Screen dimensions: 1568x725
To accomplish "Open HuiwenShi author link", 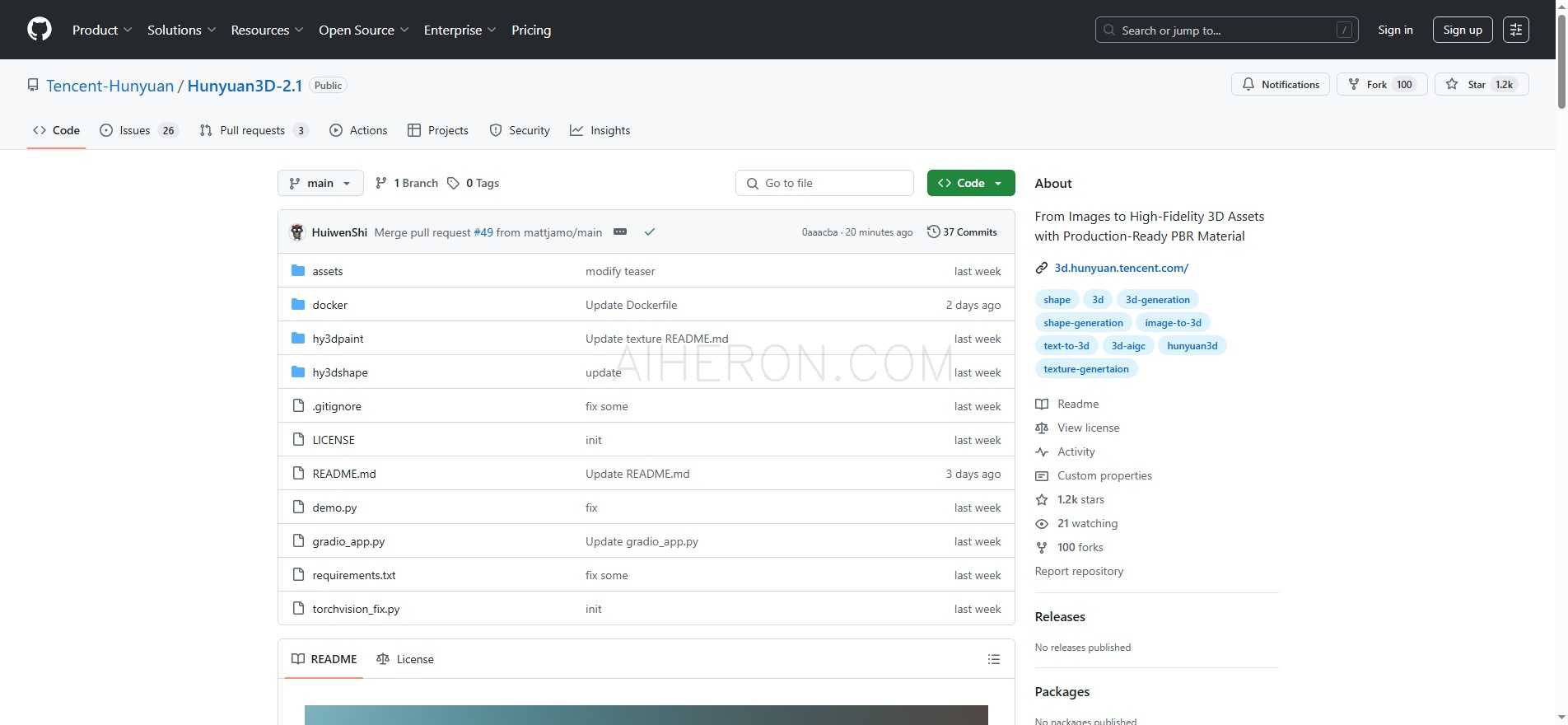I will [339, 232].
